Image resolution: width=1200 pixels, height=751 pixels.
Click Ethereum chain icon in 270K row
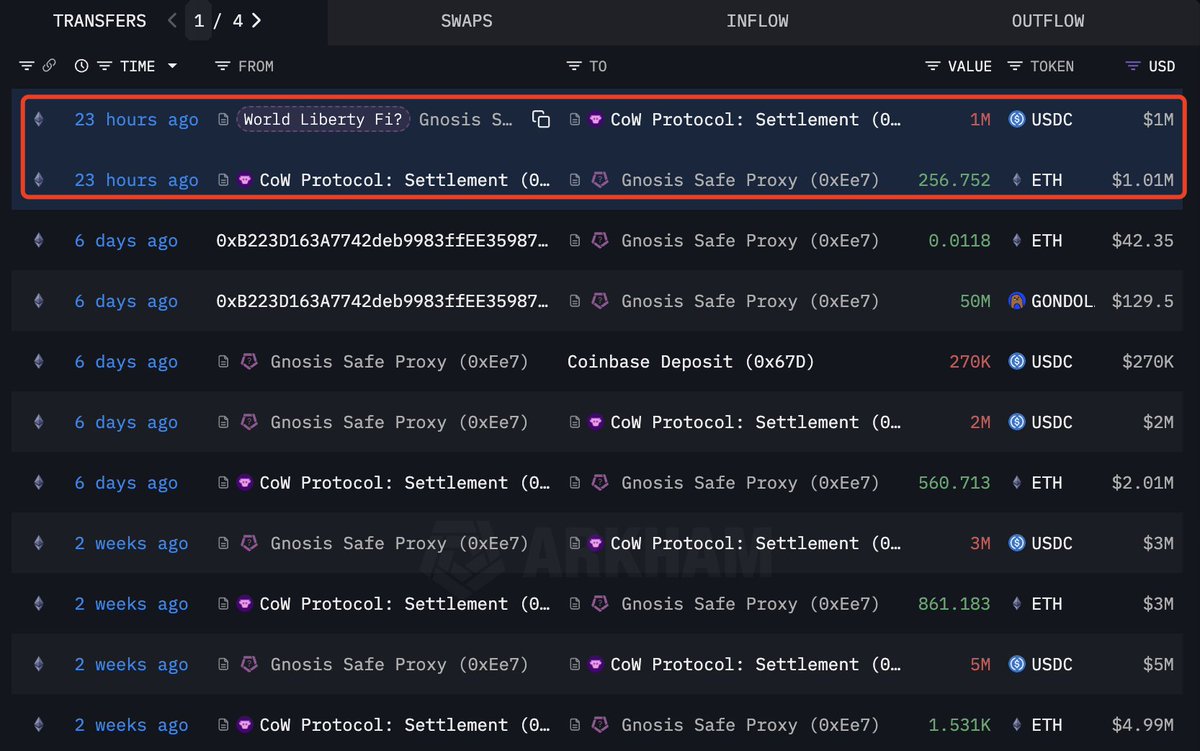click(39, 362)
